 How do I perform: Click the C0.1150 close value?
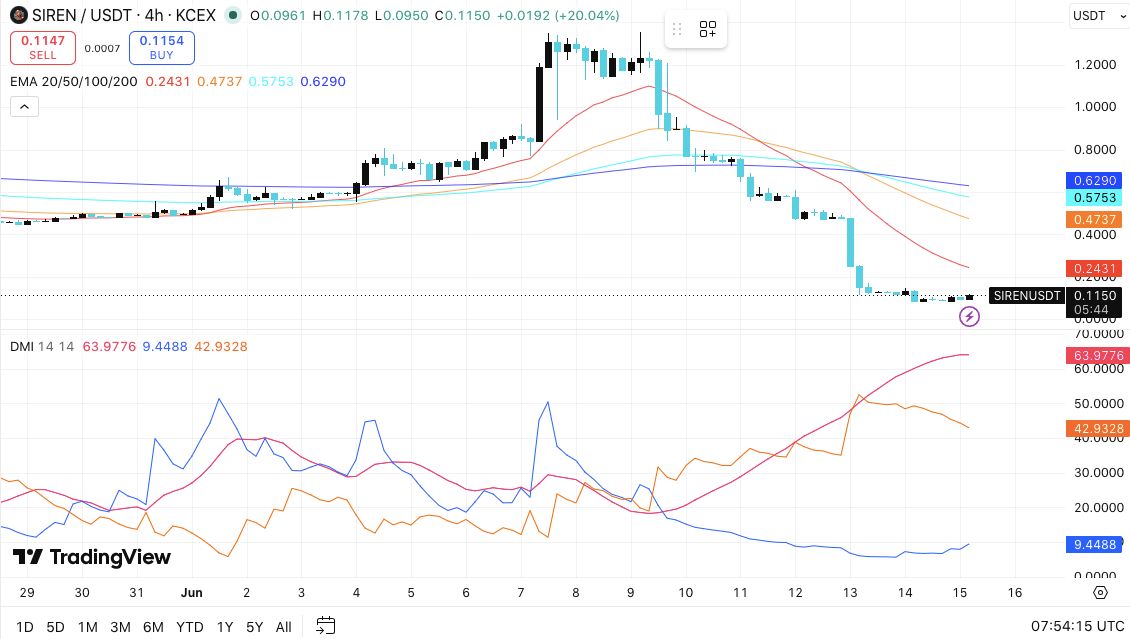(462, 15)
